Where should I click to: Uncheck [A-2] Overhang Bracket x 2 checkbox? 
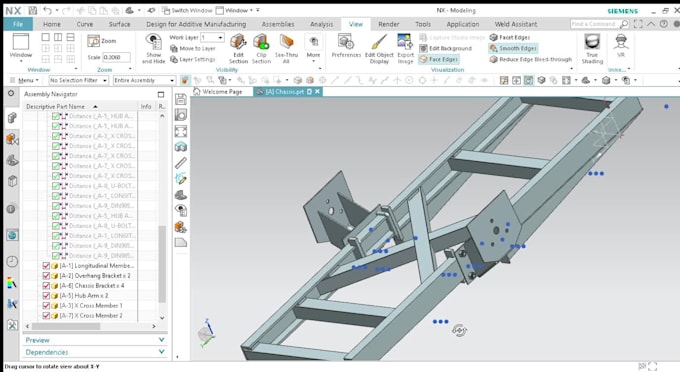[x=46, y=276]
